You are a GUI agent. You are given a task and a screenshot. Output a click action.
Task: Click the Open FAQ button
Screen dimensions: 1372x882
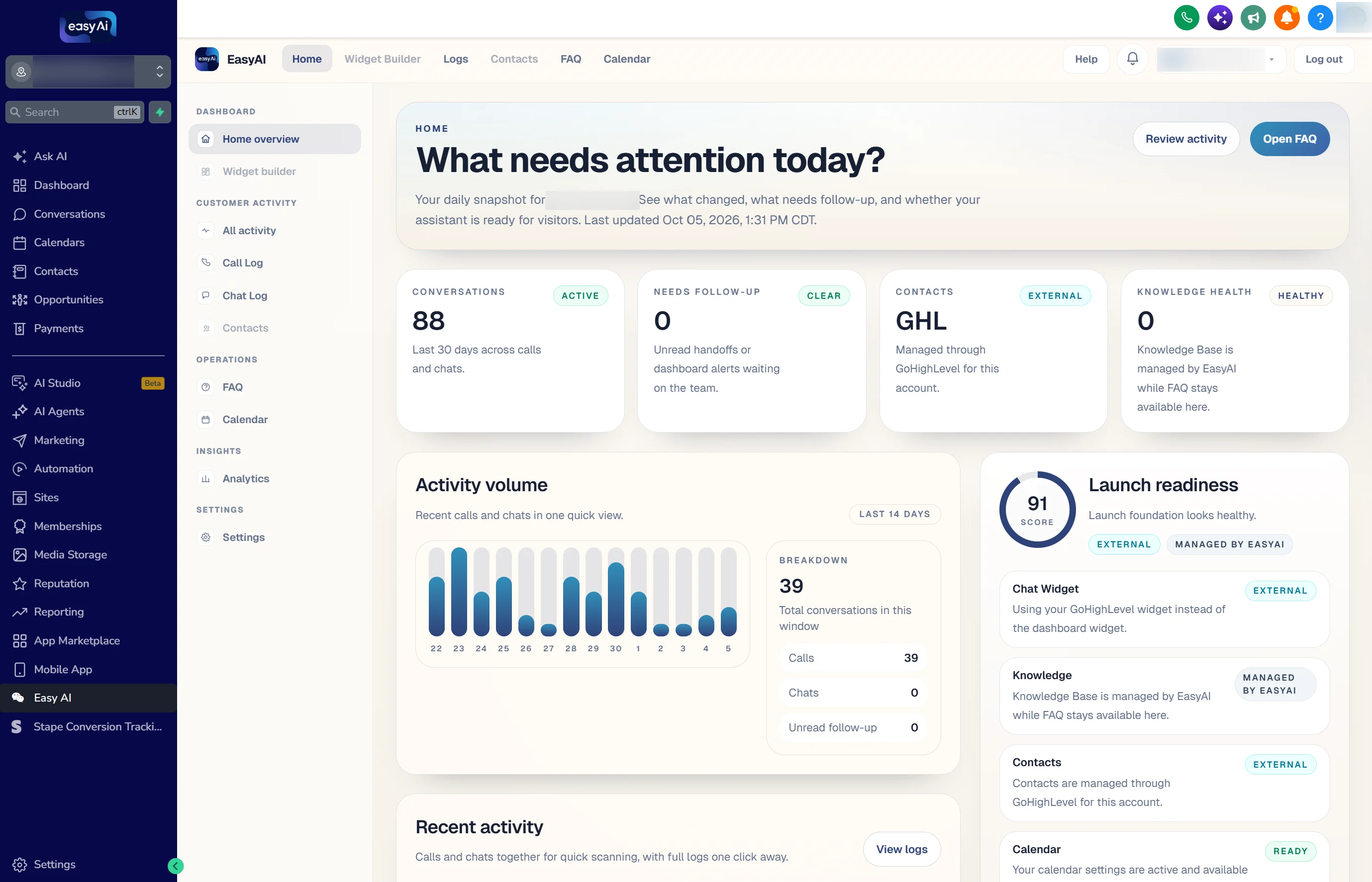[1289, 139]
